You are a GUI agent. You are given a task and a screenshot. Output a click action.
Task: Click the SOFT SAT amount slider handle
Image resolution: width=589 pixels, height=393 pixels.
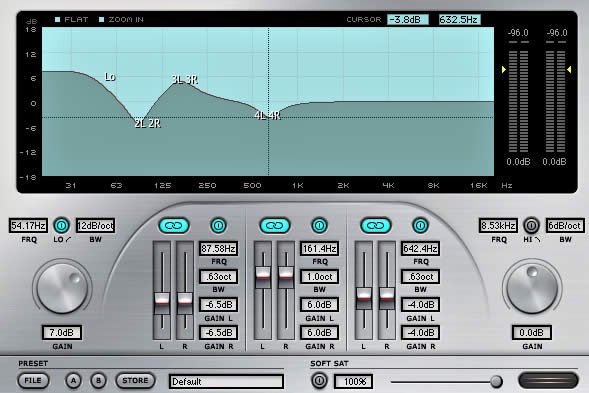[x=496, y=381]
